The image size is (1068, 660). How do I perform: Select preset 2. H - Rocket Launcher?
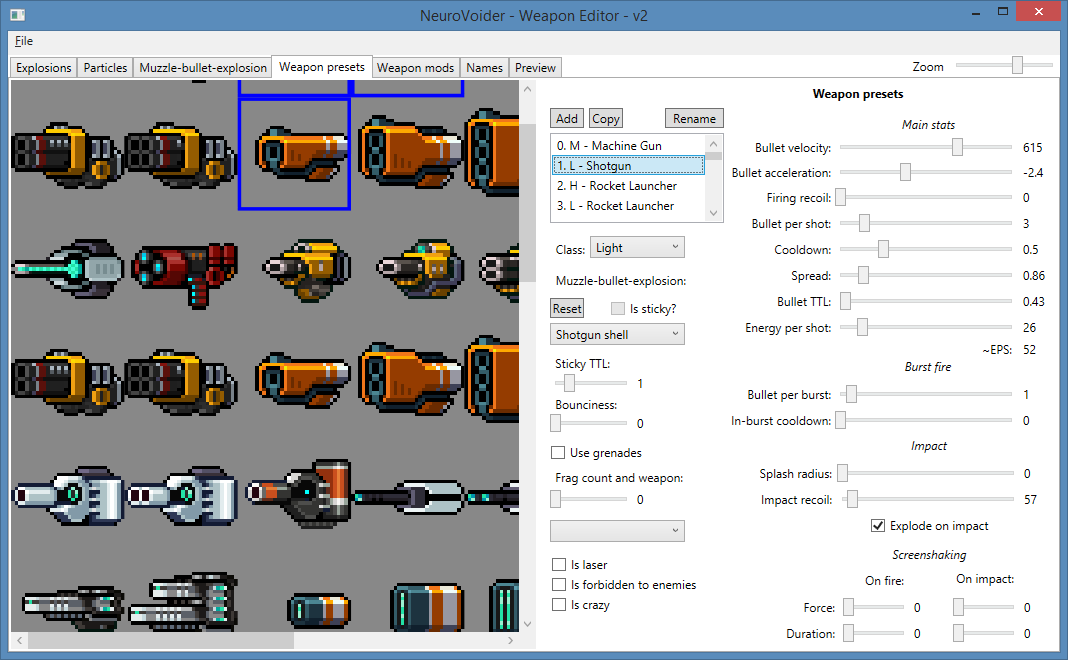click(x=628, y=185)
